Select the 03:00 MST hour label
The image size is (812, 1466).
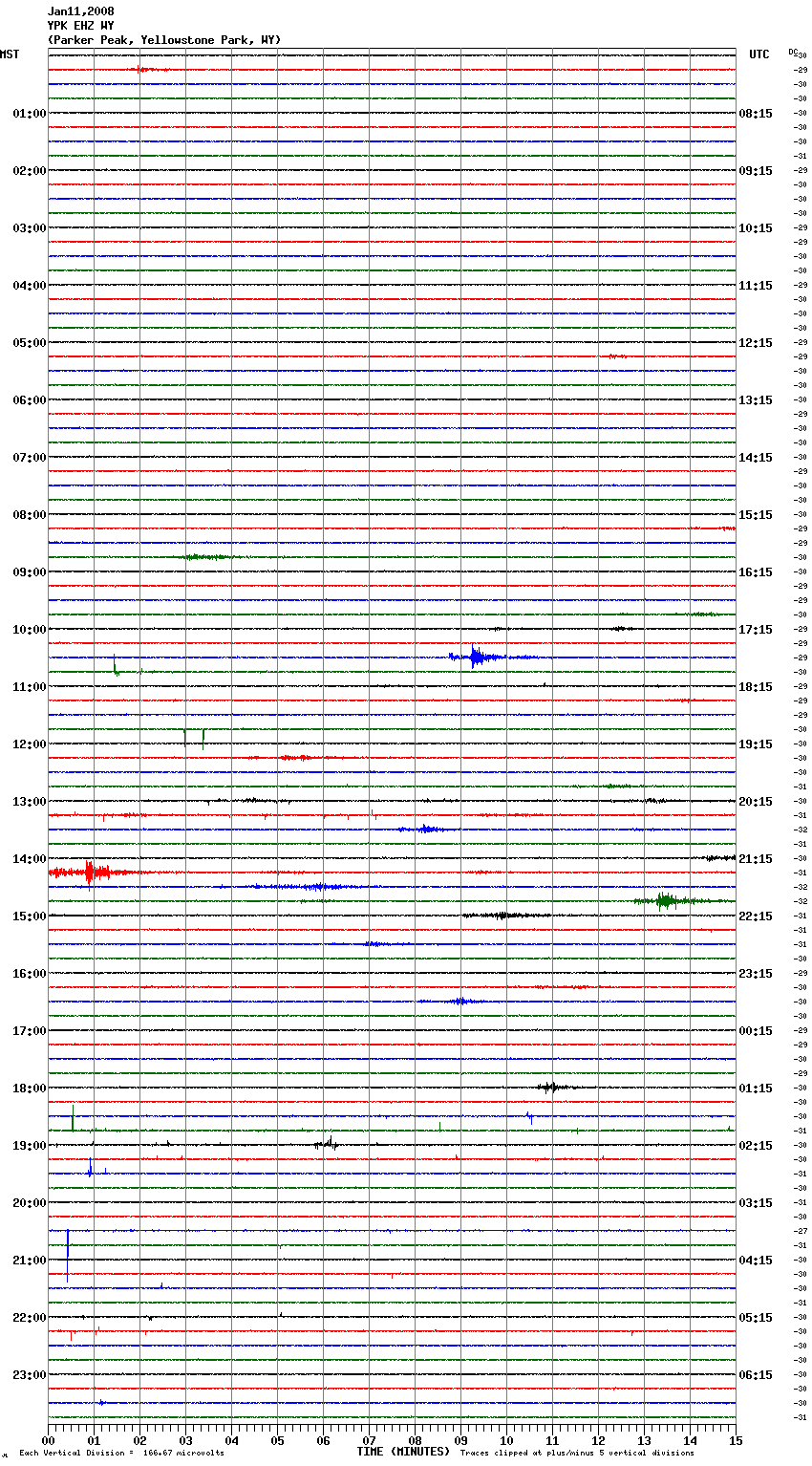click(30, 228)
